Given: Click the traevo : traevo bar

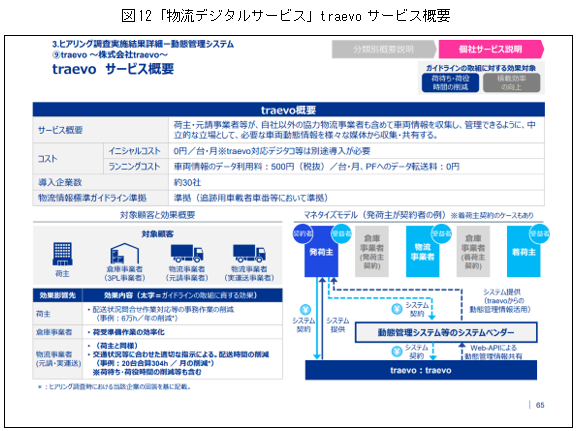Looking at the screenshot, I should pyautogui.click(x=421, y=370).
